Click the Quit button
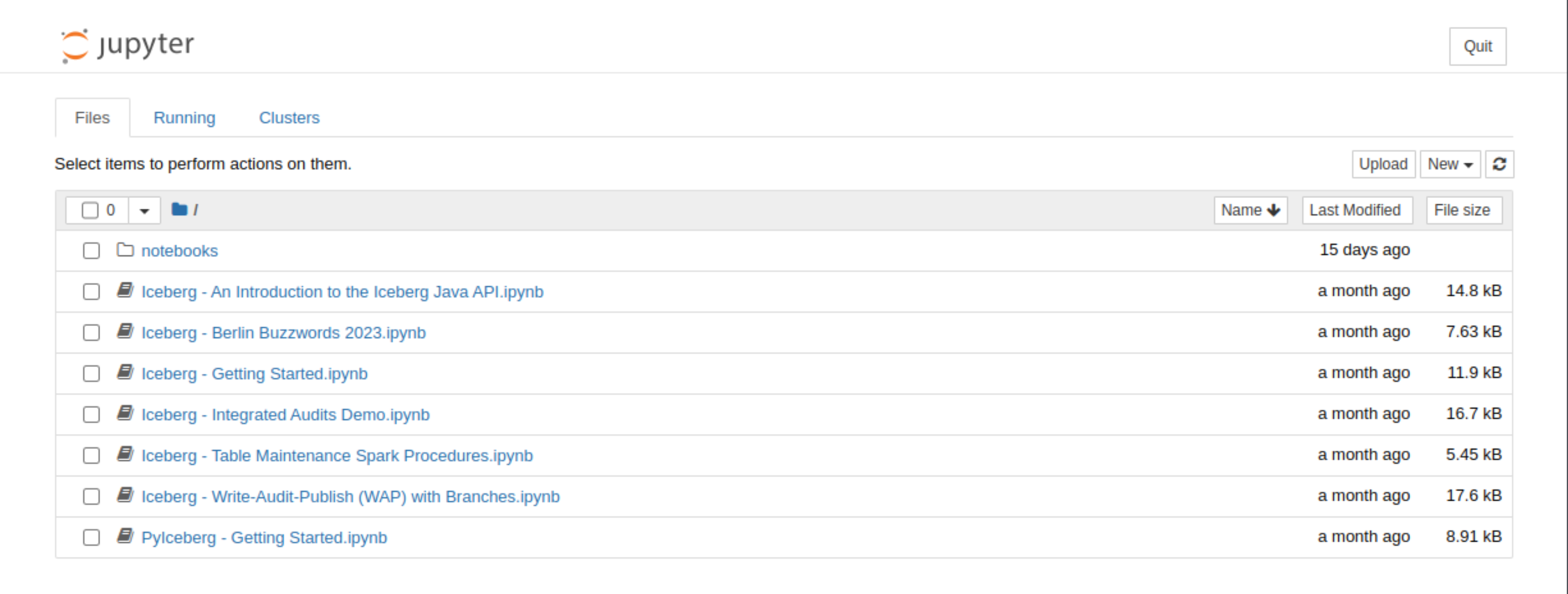The height and width of the screenshot is (594, 1568). pyautogui.click(x=1477, y=46)
